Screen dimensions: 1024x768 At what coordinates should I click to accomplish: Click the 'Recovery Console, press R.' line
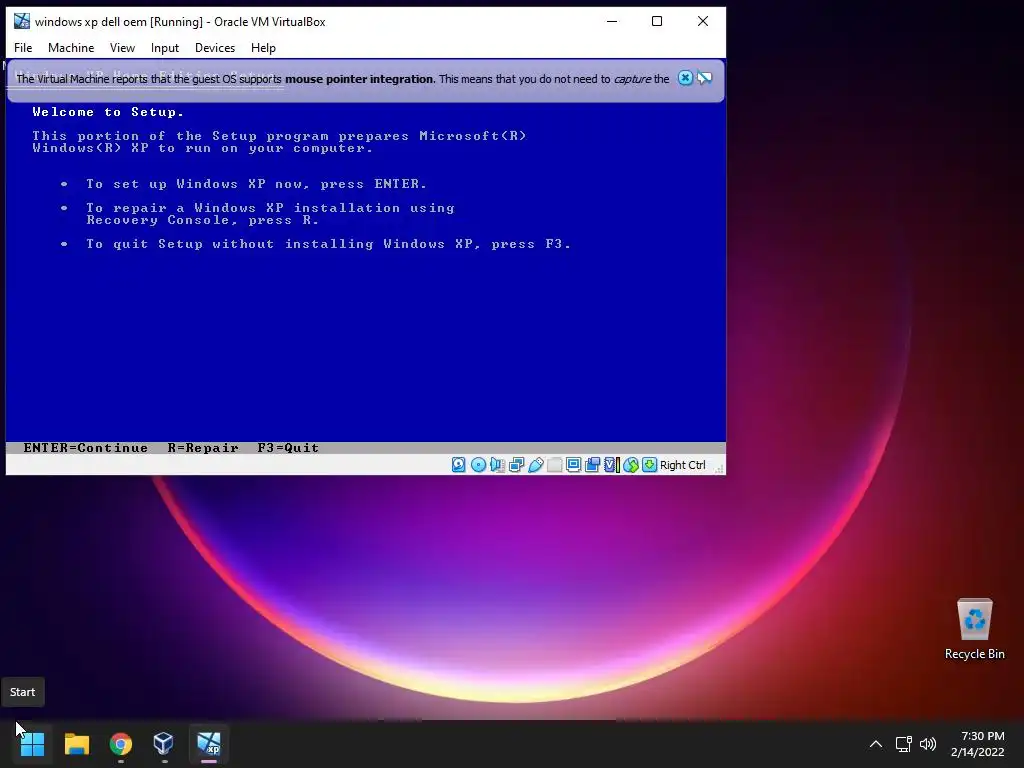click(202, 220)
